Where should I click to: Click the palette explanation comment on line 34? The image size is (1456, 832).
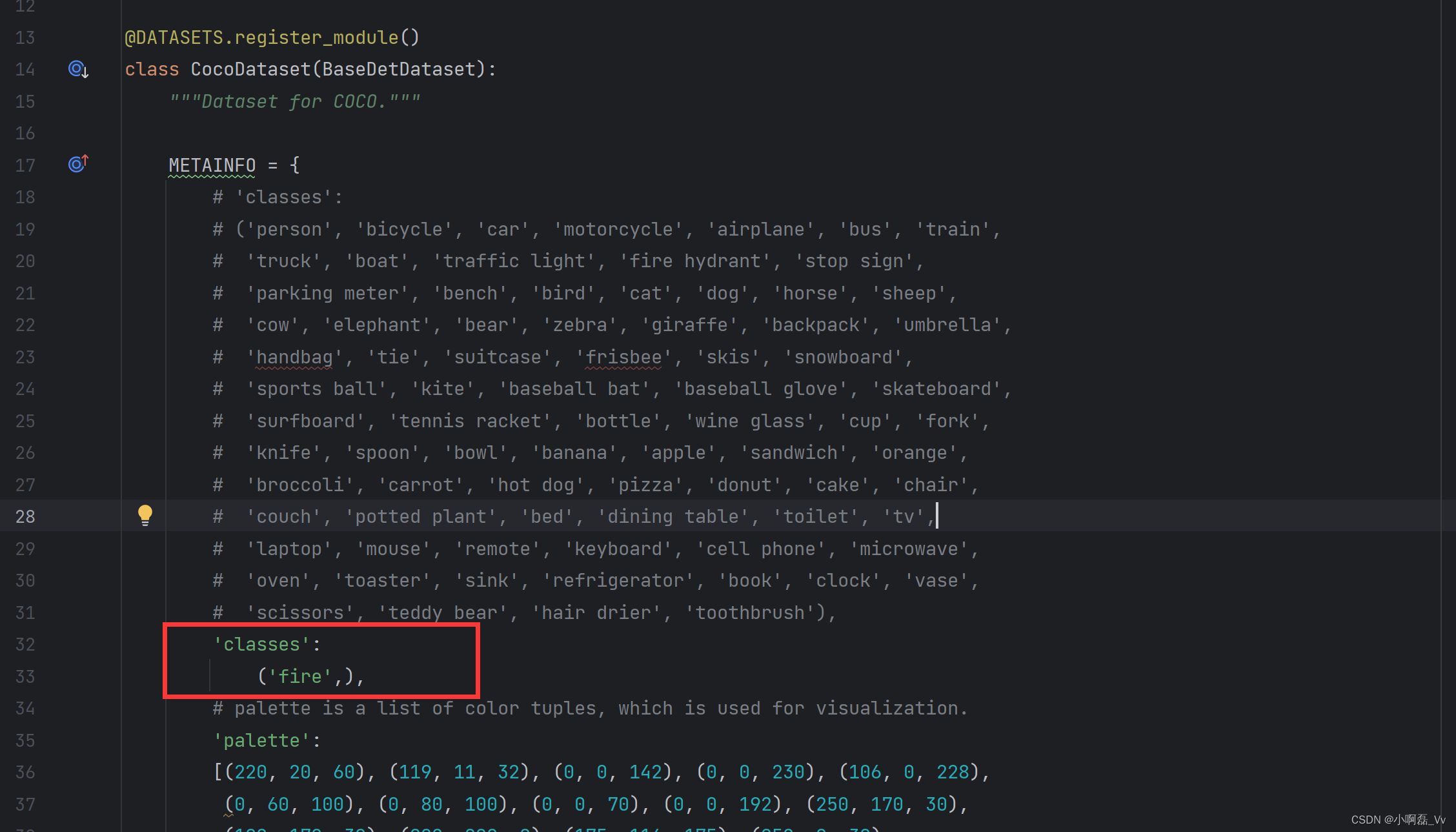click(x=591, y=708)
